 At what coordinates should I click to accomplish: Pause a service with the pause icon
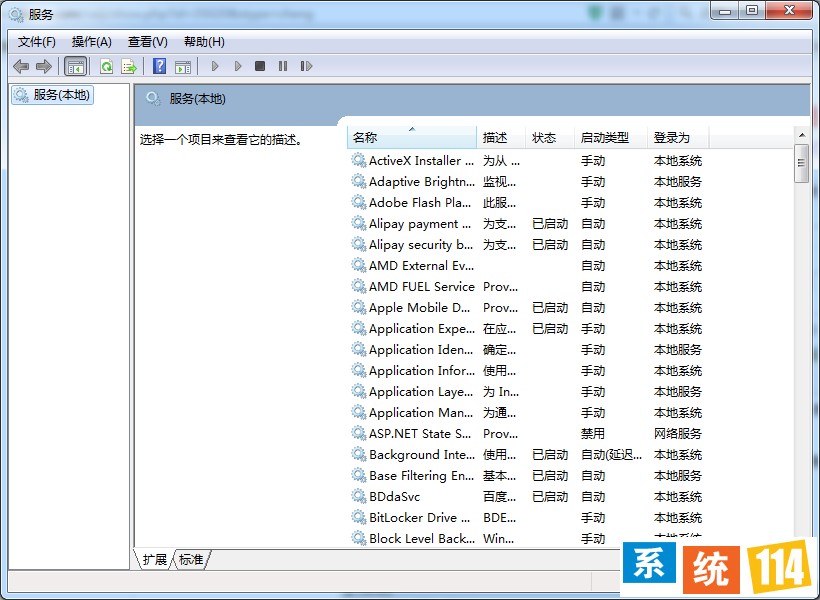[x=283, y=66]
